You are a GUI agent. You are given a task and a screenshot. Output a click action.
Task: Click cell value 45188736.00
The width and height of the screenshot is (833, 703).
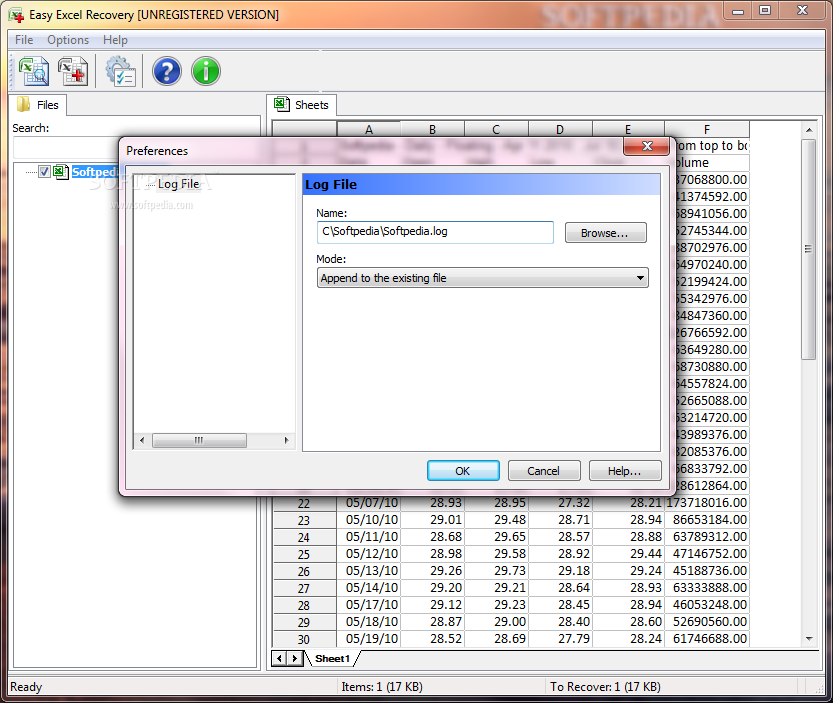[707, 571]
